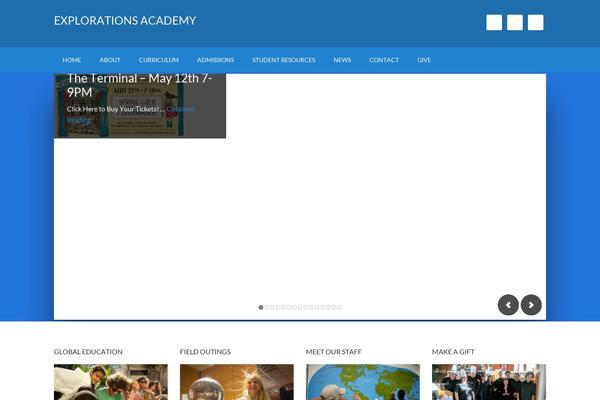
Task: Select the first dark active slide dot
Action: click(261, 307)
